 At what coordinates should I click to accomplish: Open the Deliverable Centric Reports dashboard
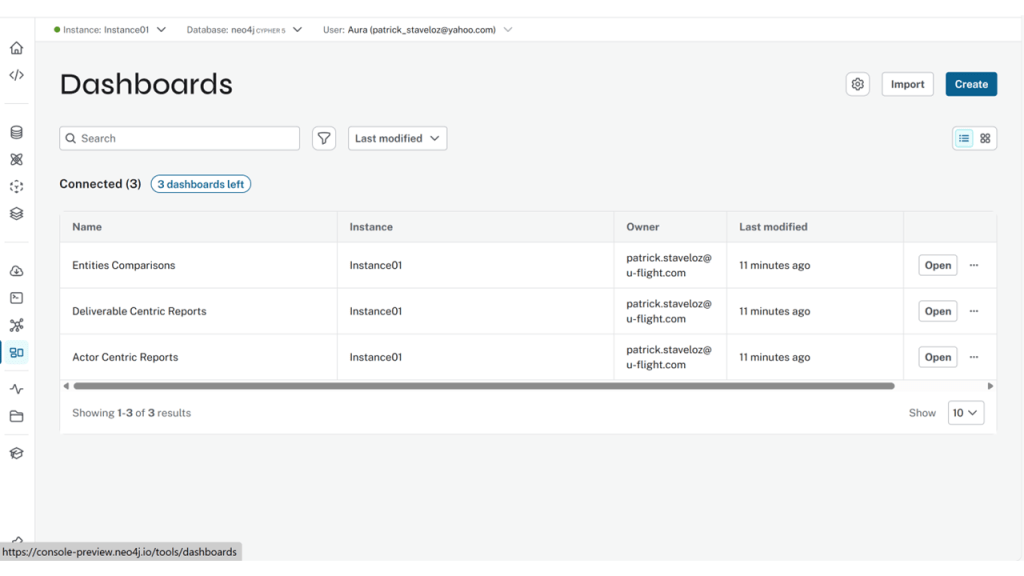(937, 311)
